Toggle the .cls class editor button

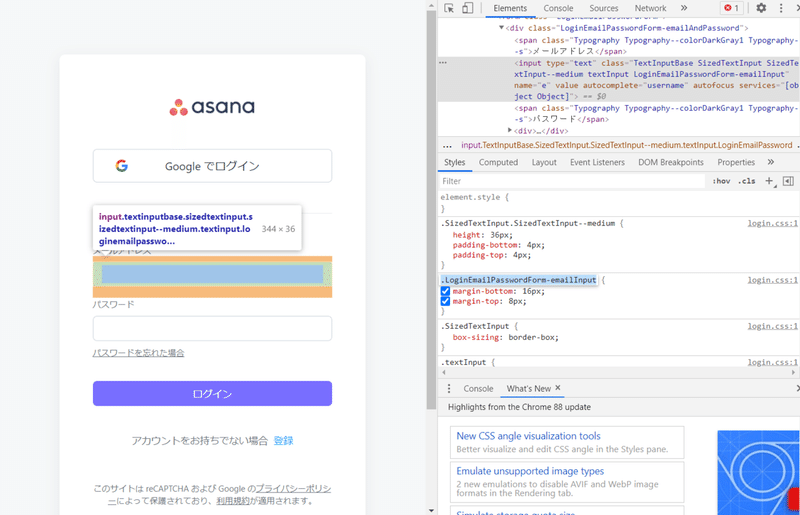click(747, 181)
